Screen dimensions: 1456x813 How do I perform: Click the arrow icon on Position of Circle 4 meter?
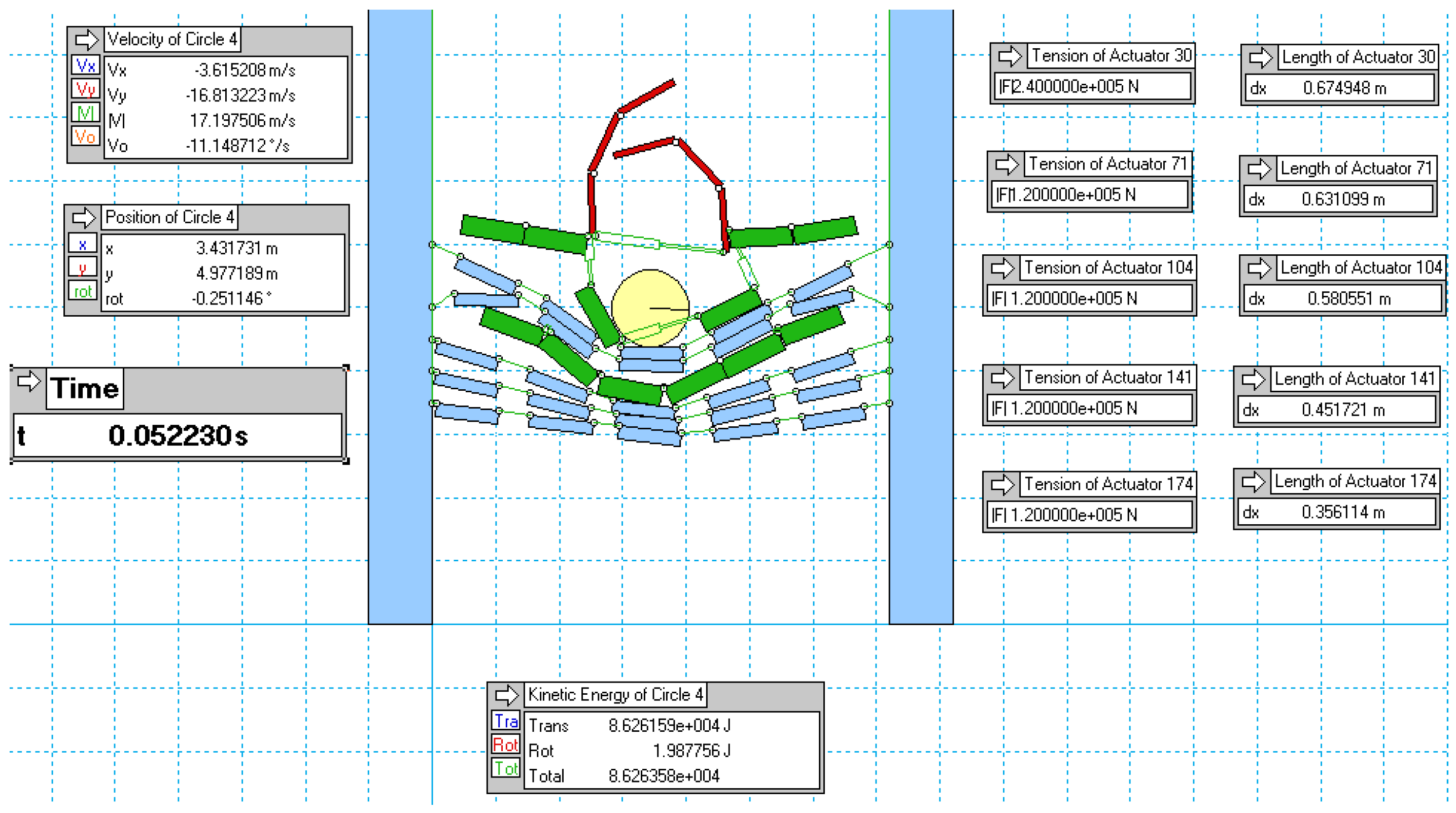click(84, 218)
